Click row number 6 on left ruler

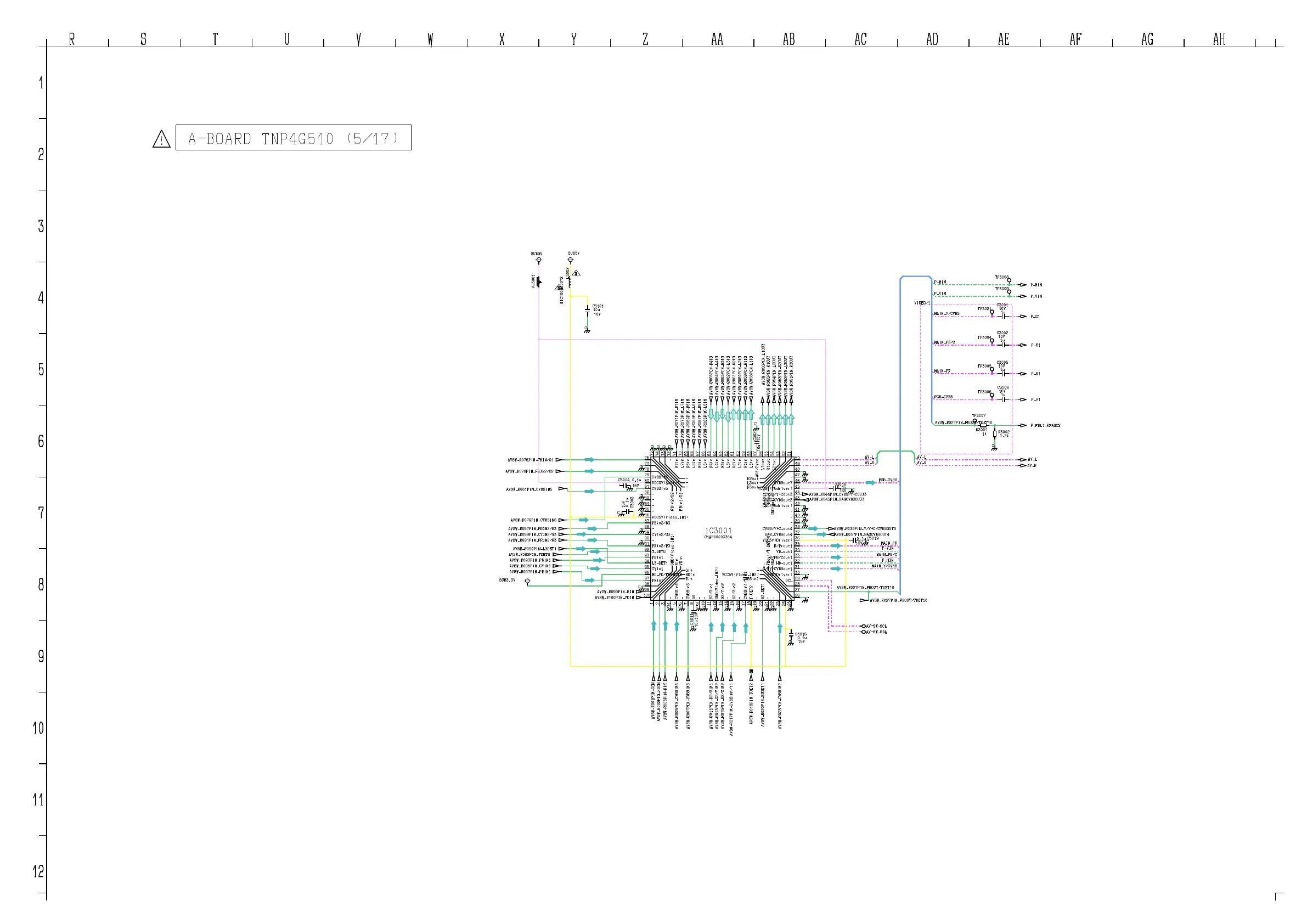tap(41, 441)
